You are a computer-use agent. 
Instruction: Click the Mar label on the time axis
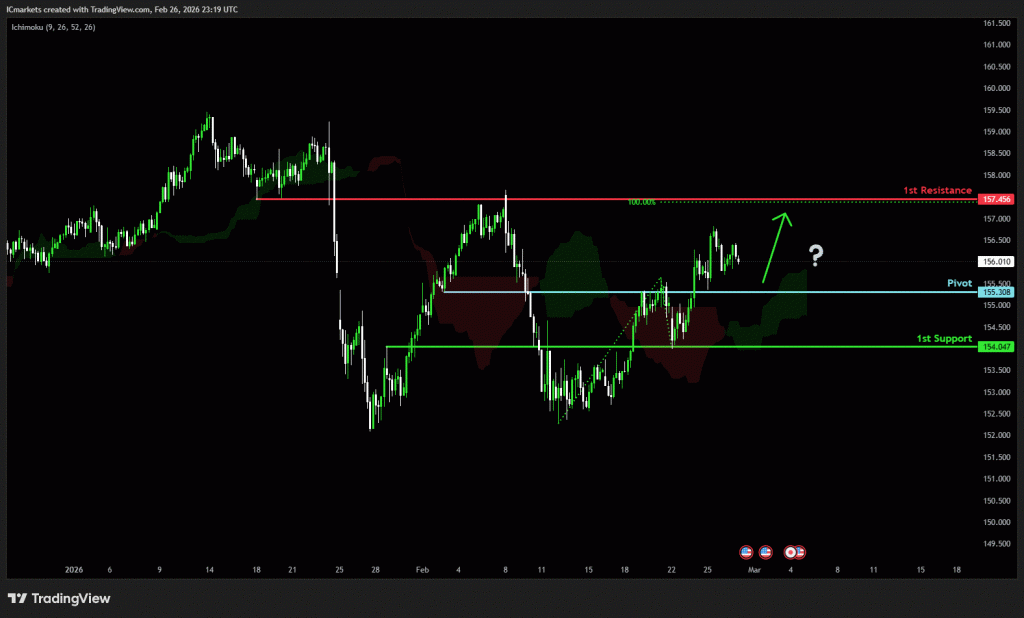tap(755, 569)
